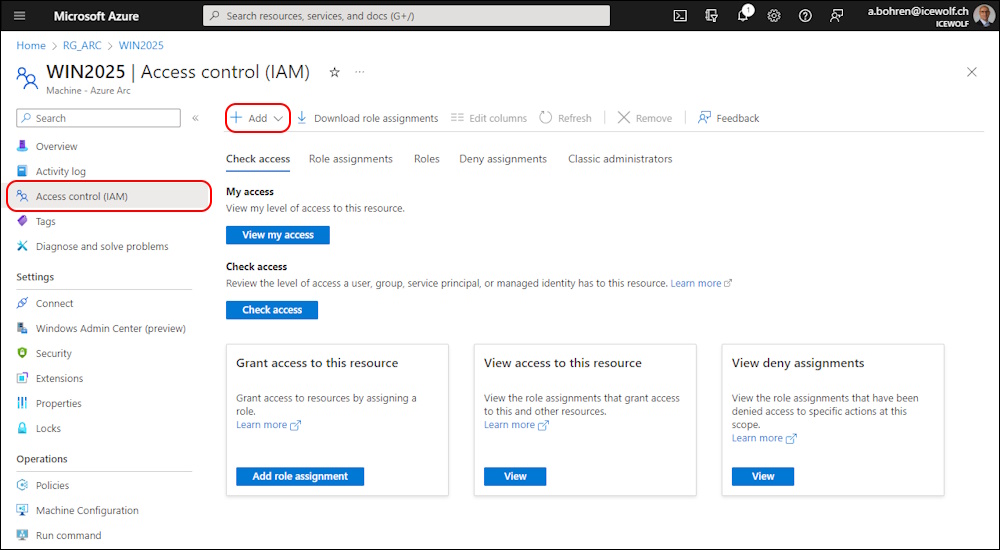Open the Directories and subscriptions filter icon
The width and height of the screenshot is (1000, 550).
[x=712, y=15]
